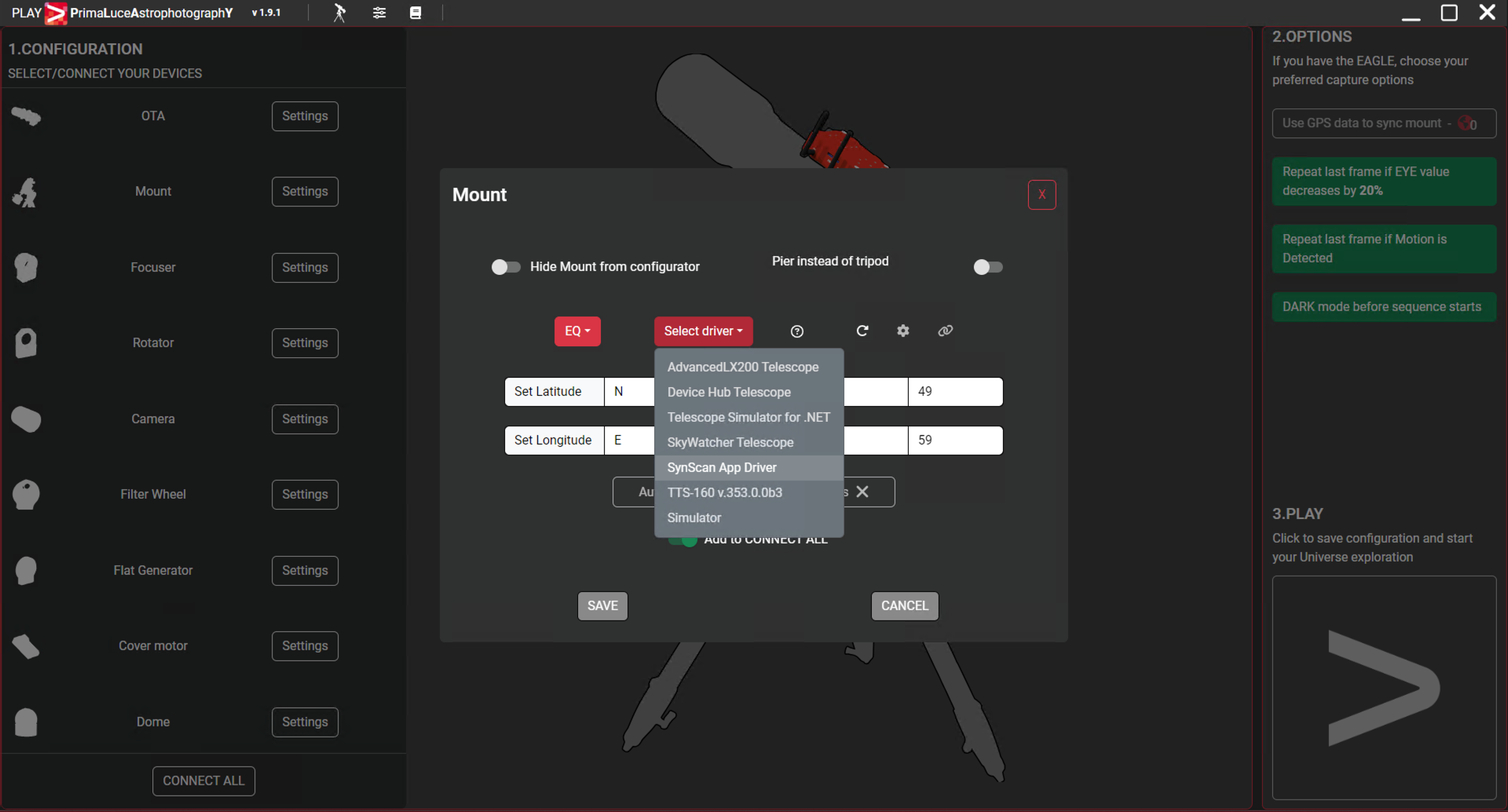Choose SkyWatcher Telescope driver
The width and height of the screenshot is (1508, 812).
749,443
